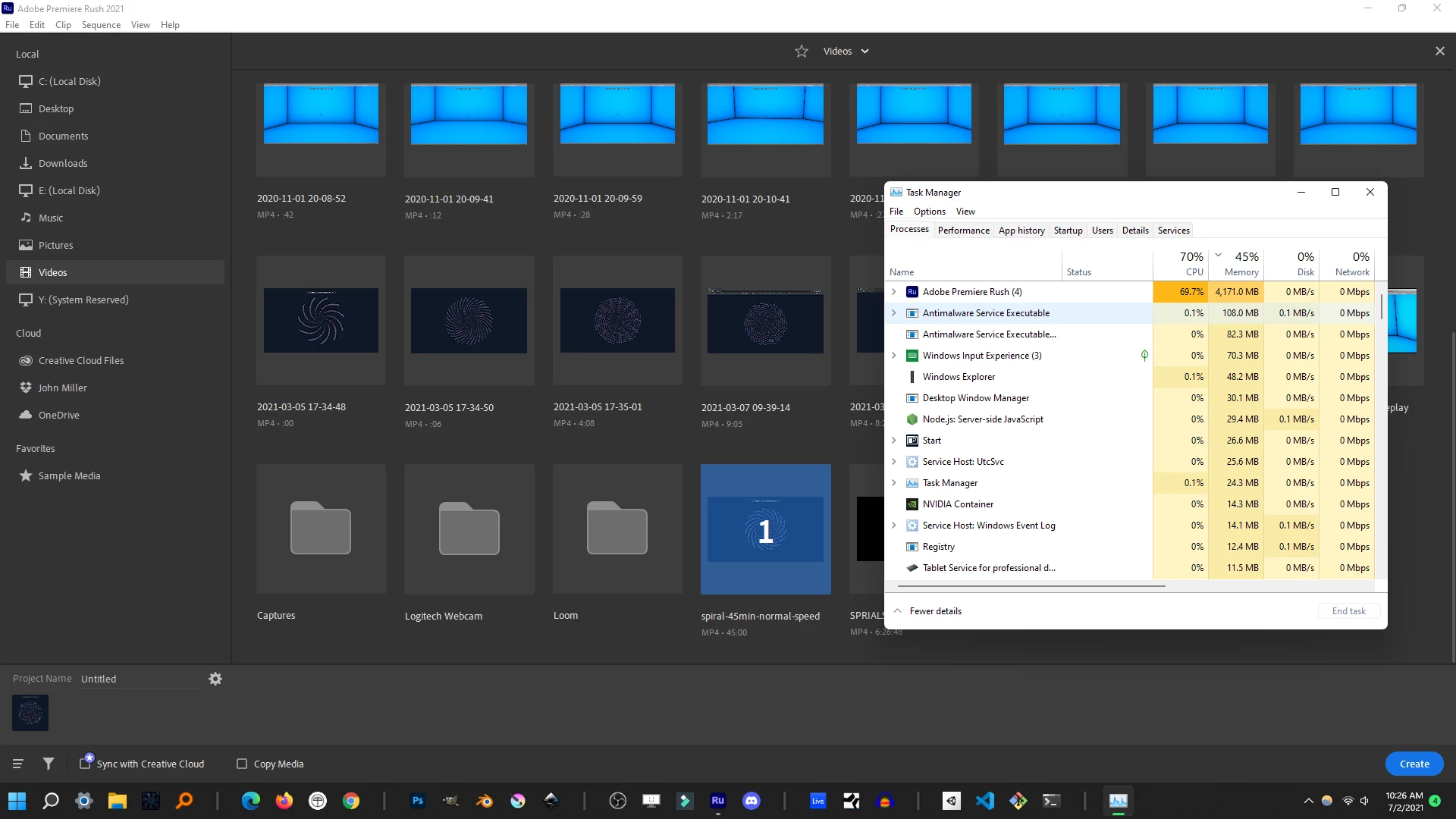Click the Create button

(1414, 764)
